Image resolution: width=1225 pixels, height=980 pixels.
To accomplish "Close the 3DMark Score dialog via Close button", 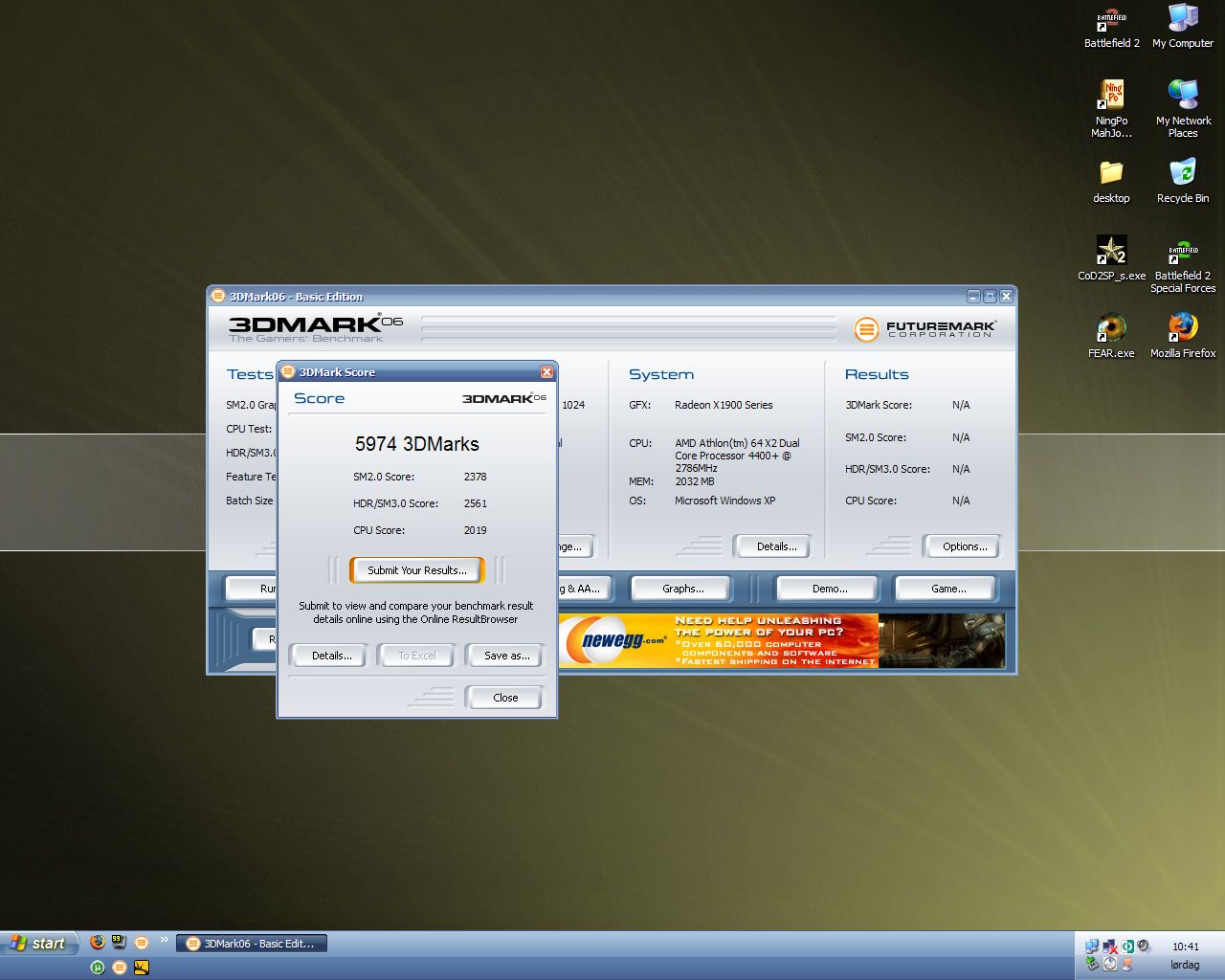I will coord(505,698).
